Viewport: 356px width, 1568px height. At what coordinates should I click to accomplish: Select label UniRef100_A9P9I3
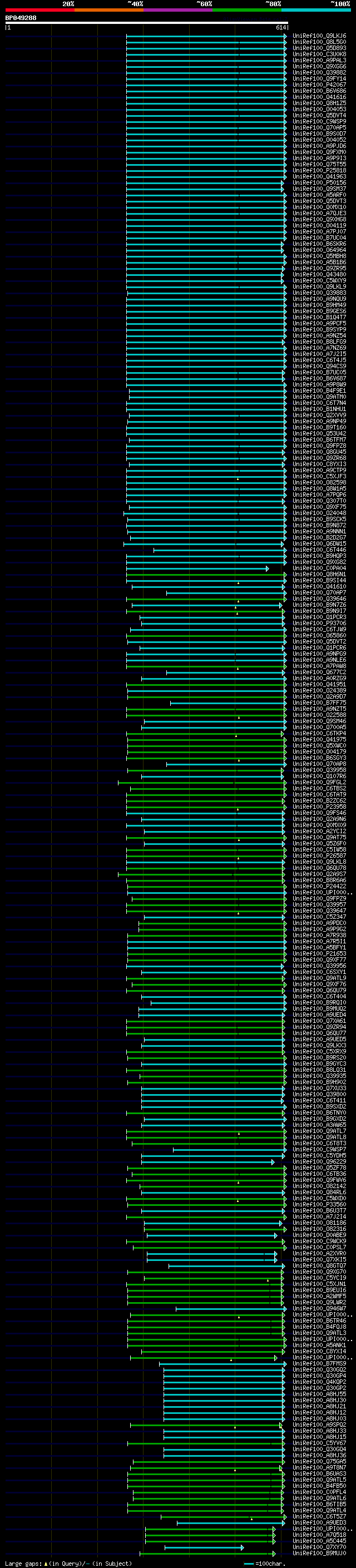click(319, 159)
